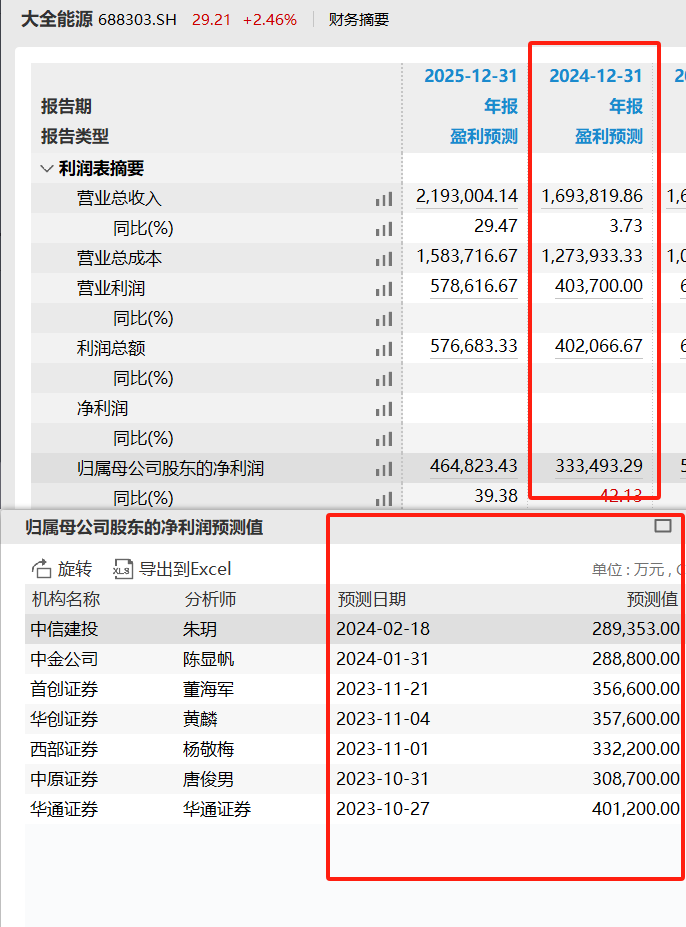Select the 首创证券 forecast row

pyautogui.click(x=354, y=689)
